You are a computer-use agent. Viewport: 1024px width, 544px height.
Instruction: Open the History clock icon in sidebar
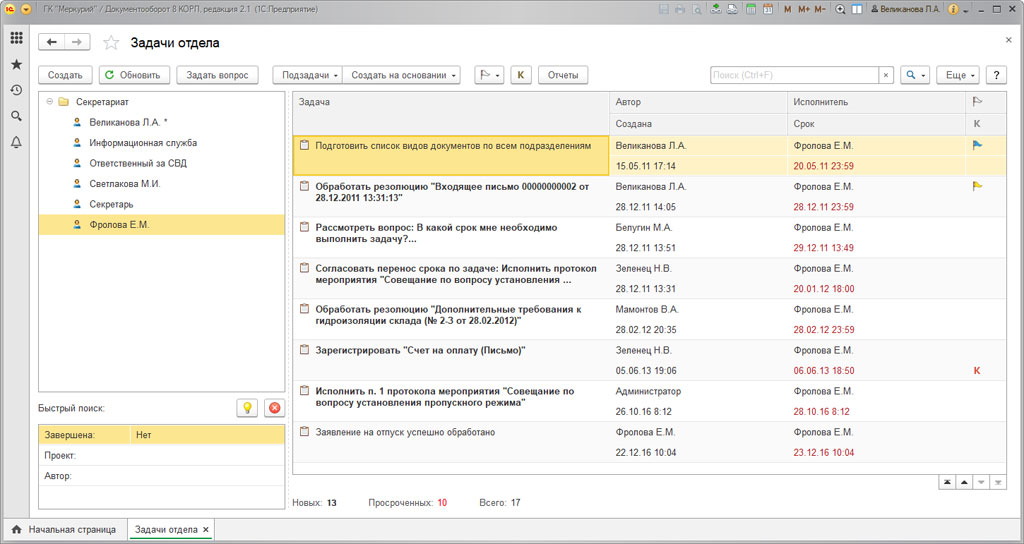pyautogui.click(x=16, y=90)
